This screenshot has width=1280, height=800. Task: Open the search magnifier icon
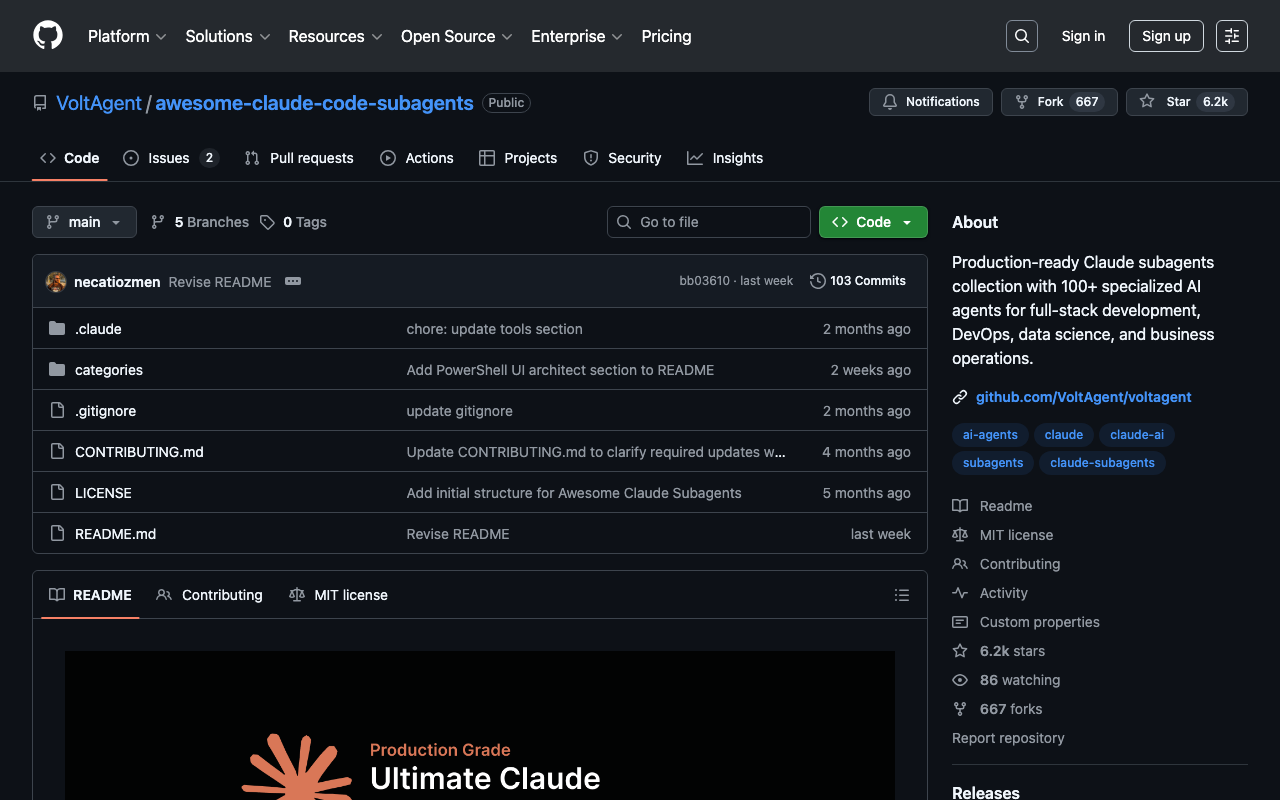tap(1021, 36)
